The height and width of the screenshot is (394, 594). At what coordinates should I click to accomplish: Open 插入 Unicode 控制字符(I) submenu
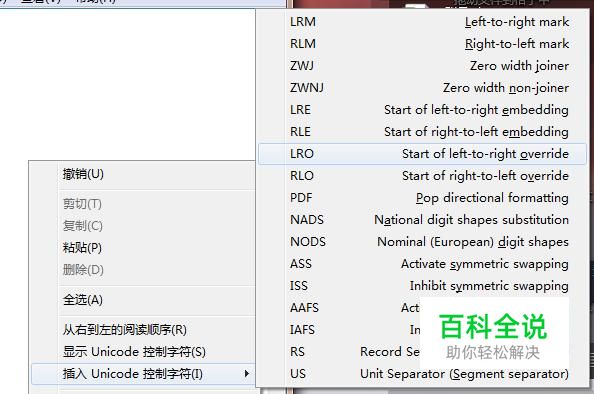tap(143, 374)
